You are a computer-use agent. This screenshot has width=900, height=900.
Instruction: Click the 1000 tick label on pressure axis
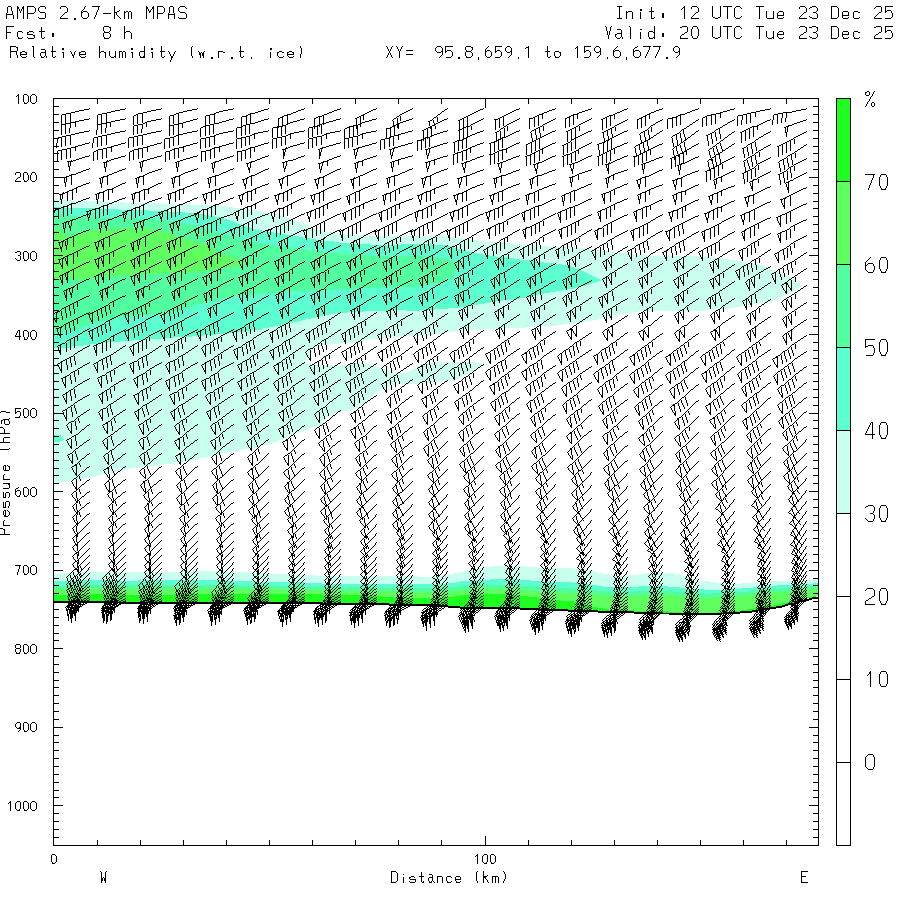tap(23, 806)
